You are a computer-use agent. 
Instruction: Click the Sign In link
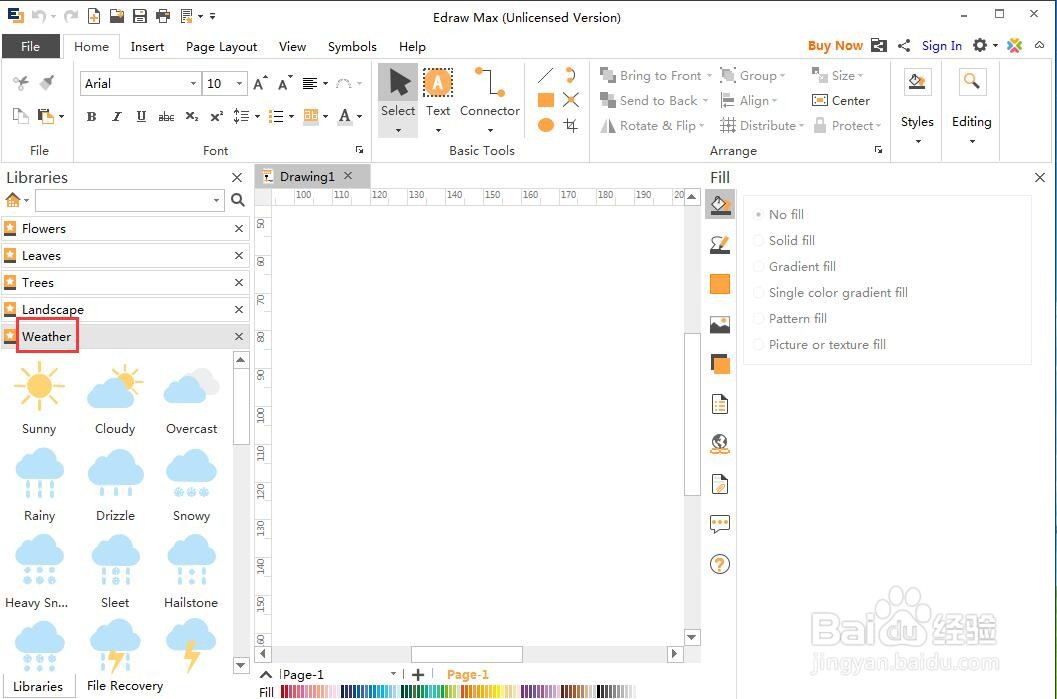[x=942, y=46]
